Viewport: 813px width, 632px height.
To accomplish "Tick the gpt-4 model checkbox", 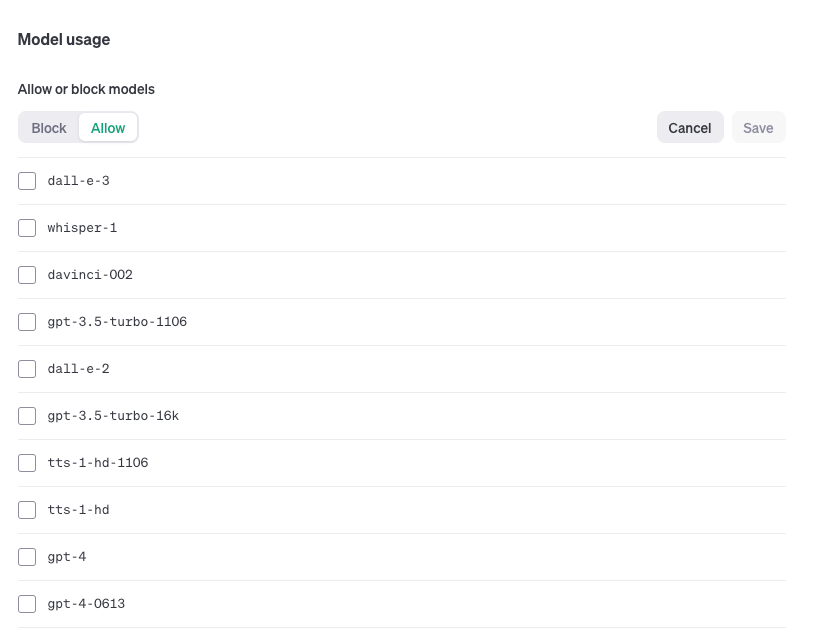I will (x=27, y=557).
